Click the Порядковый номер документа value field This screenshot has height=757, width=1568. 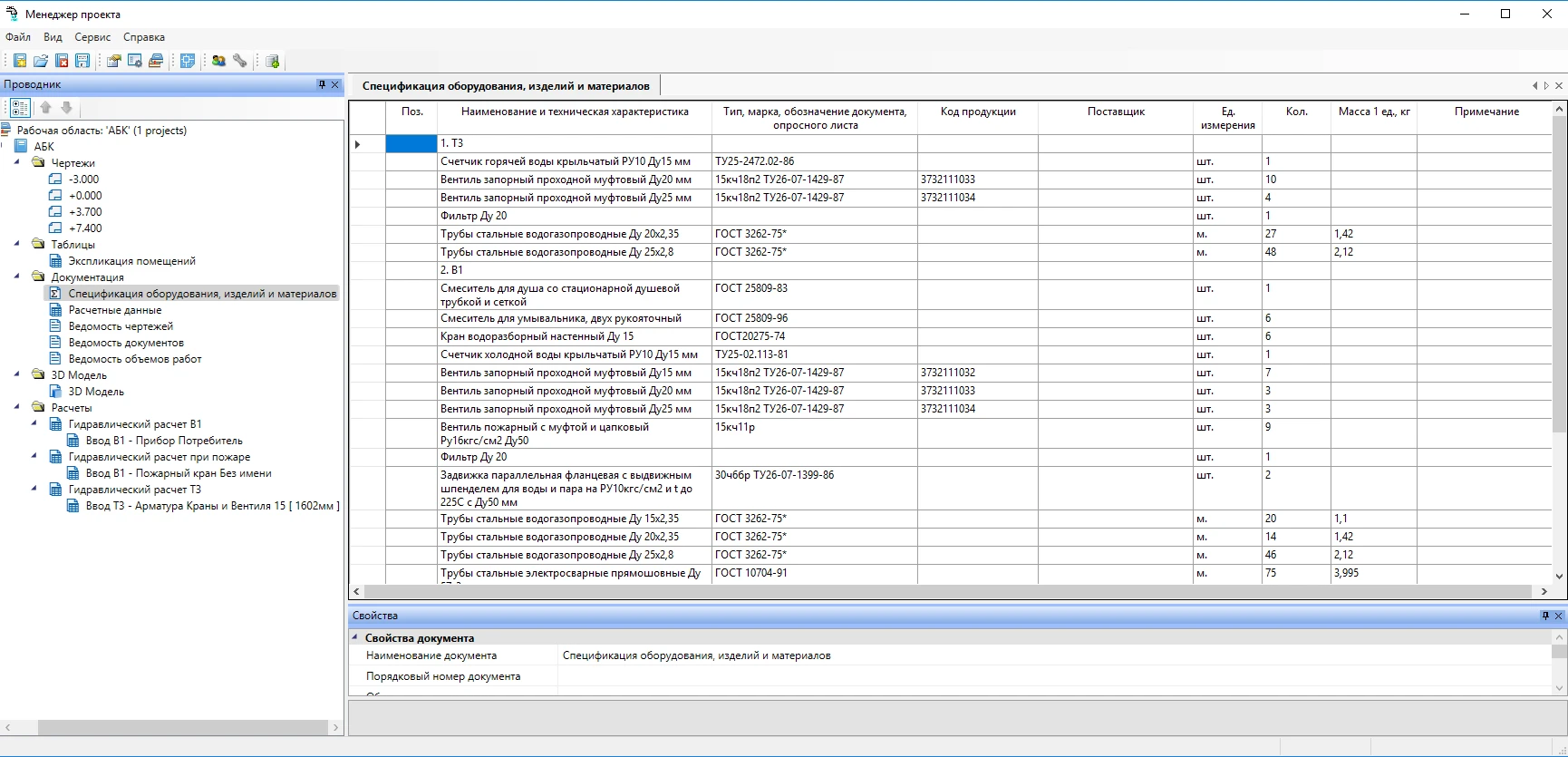1051,676
